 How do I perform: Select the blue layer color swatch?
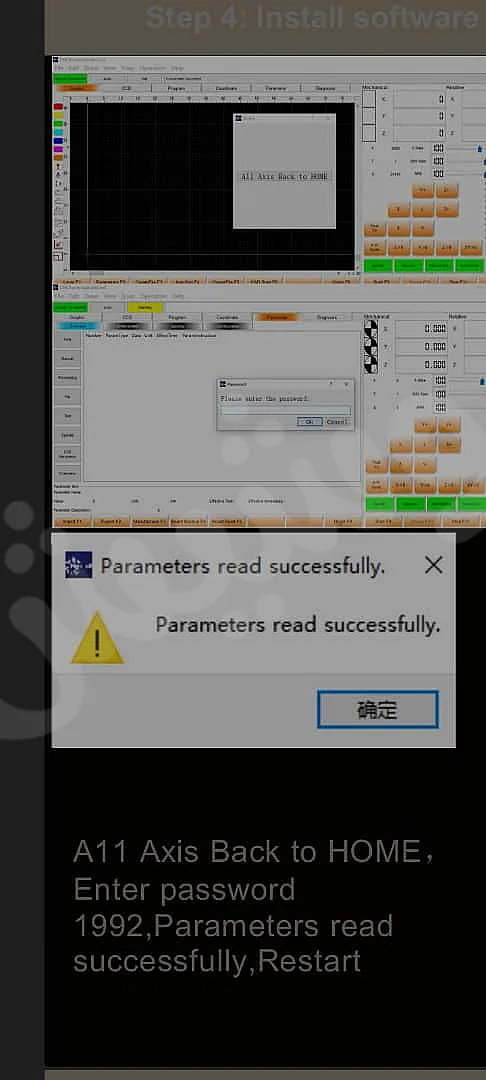(x=58, y=140)
